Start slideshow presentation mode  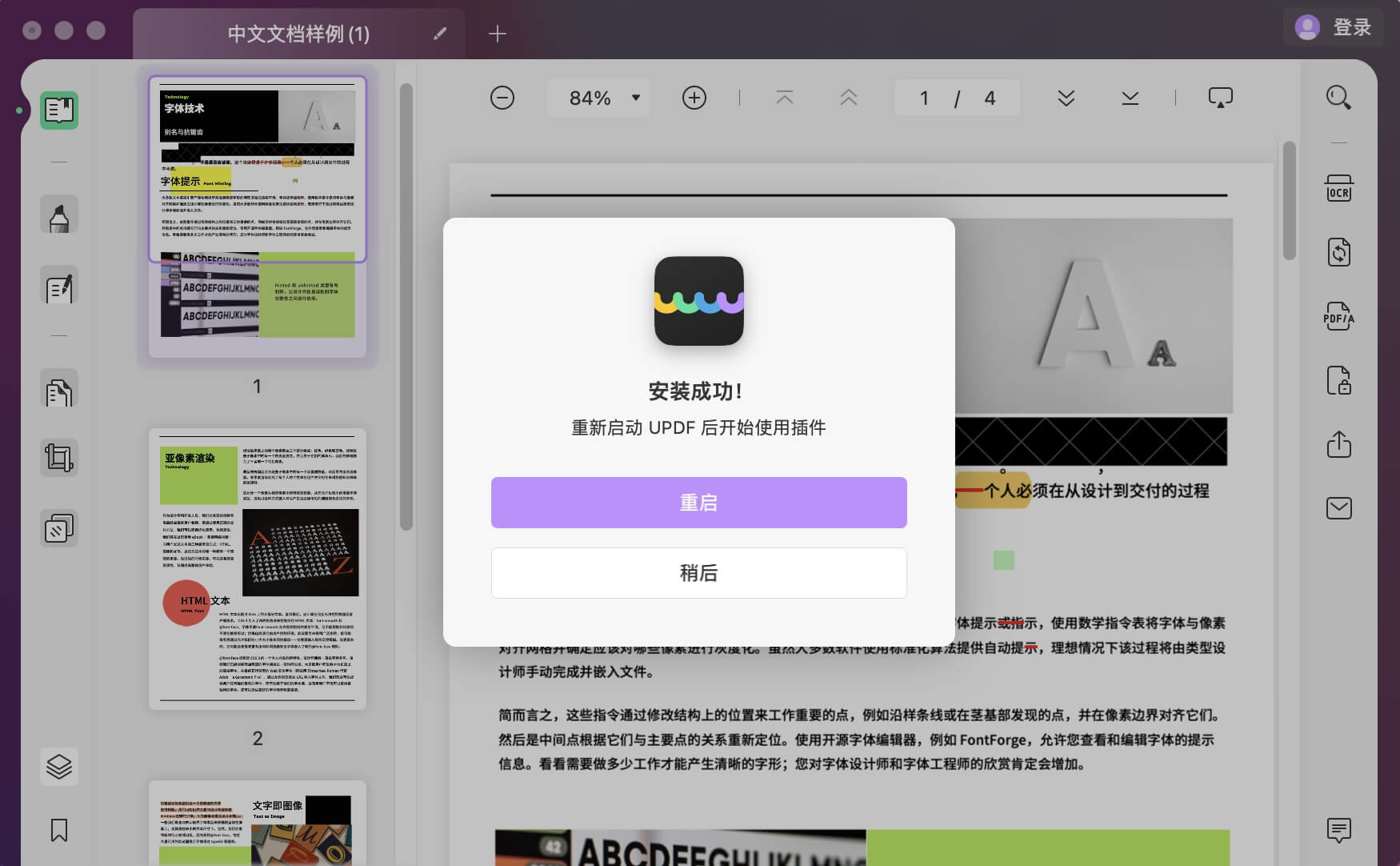[x=1220, y=98]
